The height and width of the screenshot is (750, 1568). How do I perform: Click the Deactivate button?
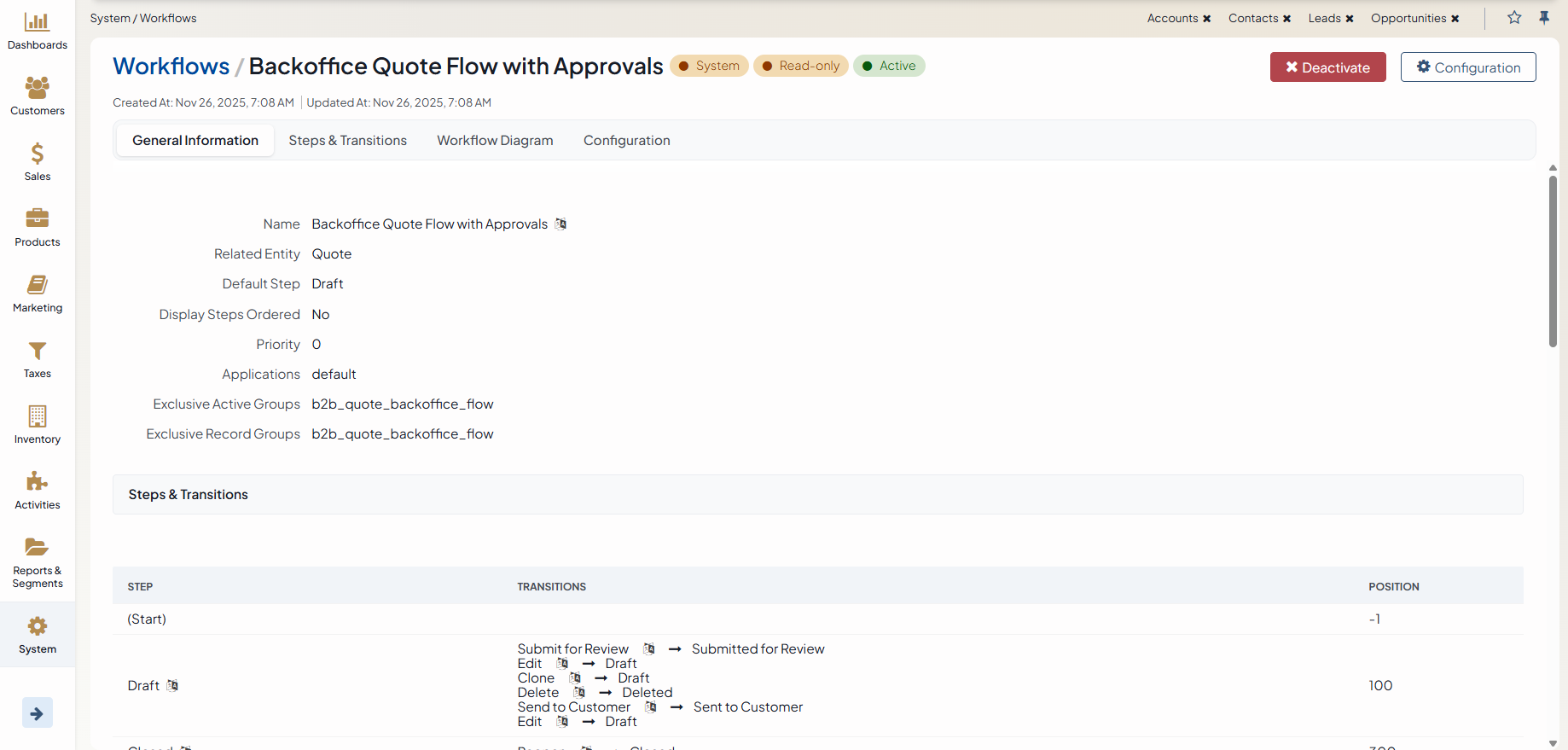1327,67
